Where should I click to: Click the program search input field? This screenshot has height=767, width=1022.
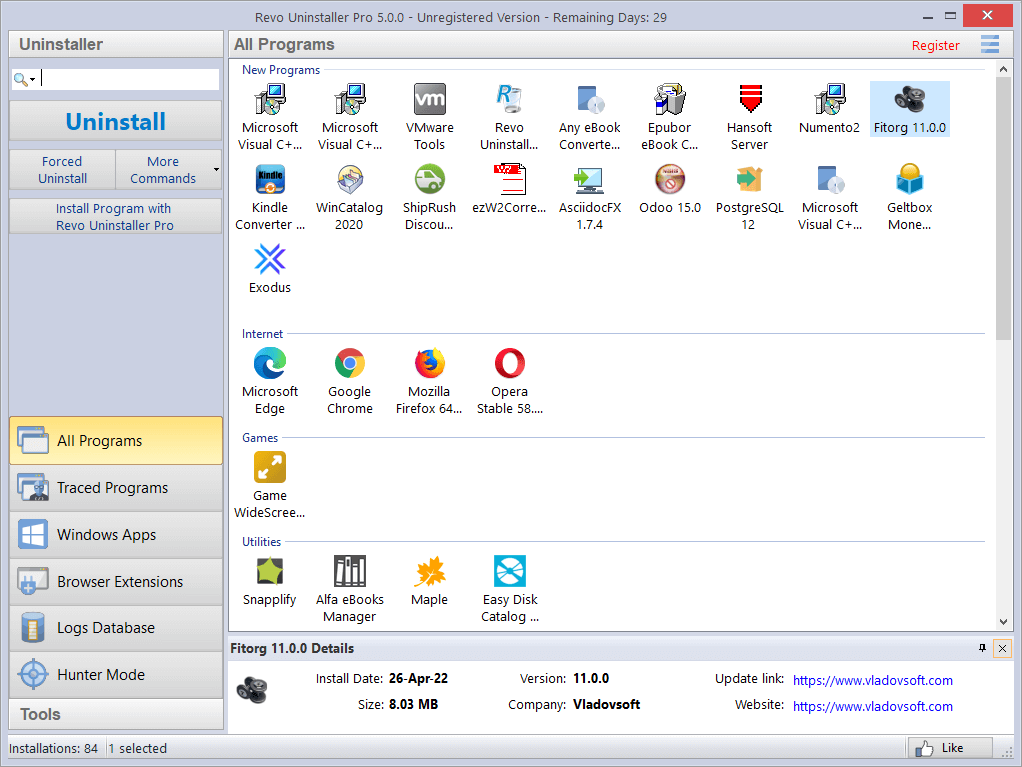click(130, 80)
